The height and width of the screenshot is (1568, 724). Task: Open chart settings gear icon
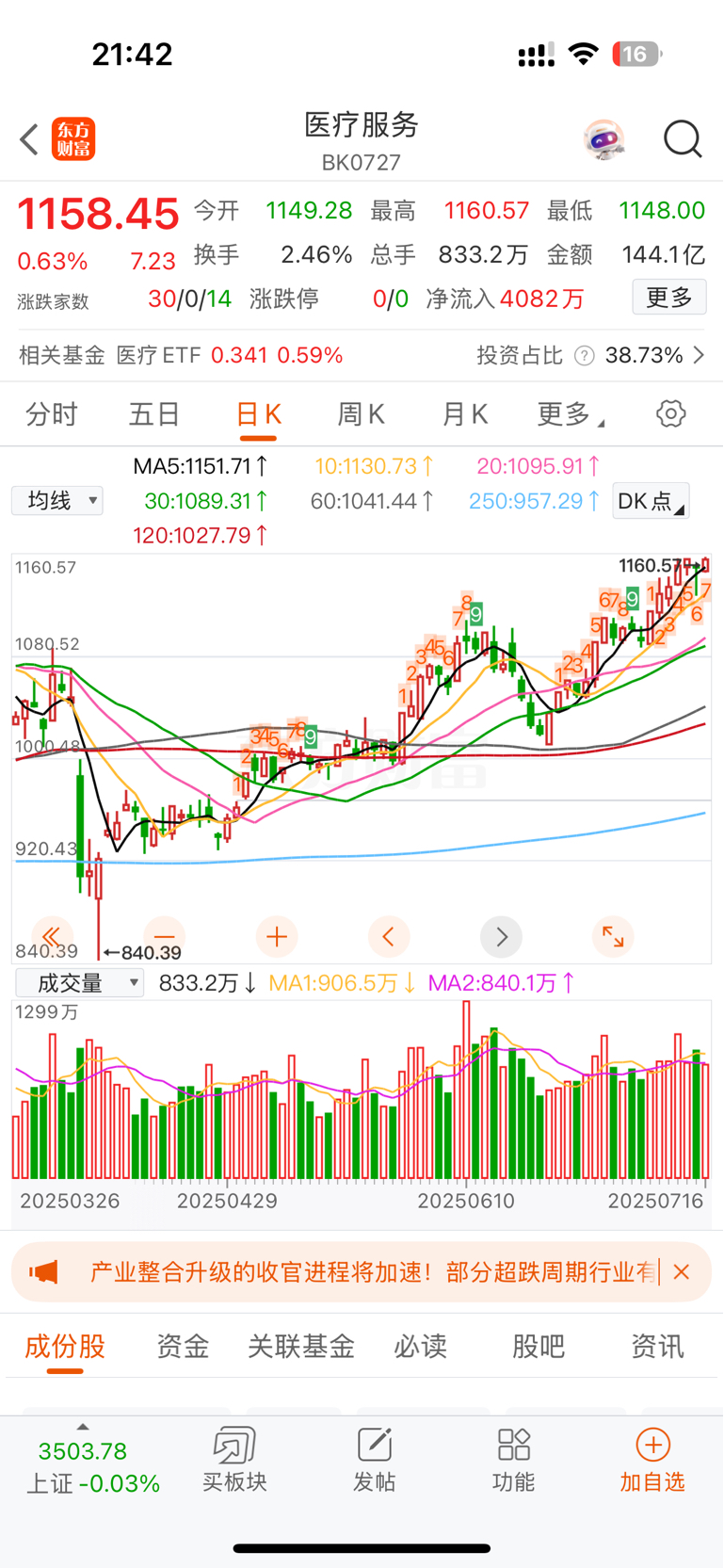click(670, 413)
